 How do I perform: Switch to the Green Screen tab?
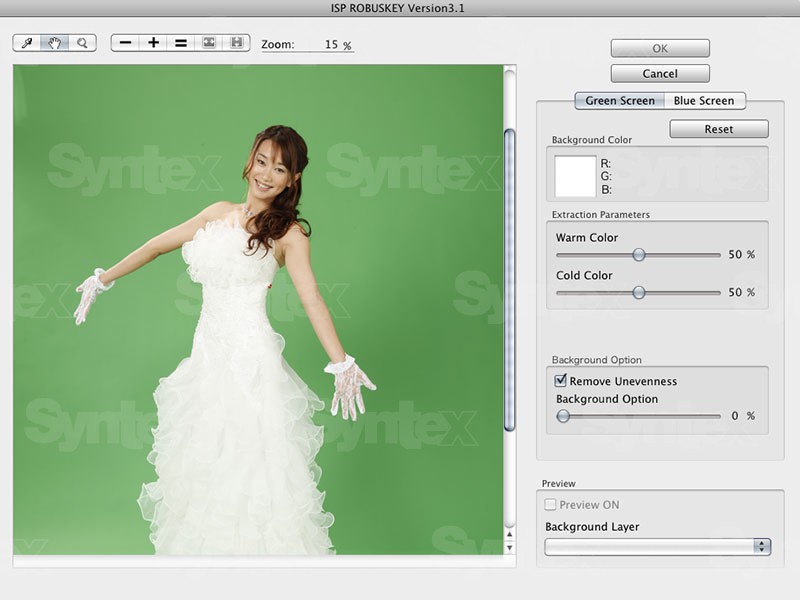tap(620, 101)
